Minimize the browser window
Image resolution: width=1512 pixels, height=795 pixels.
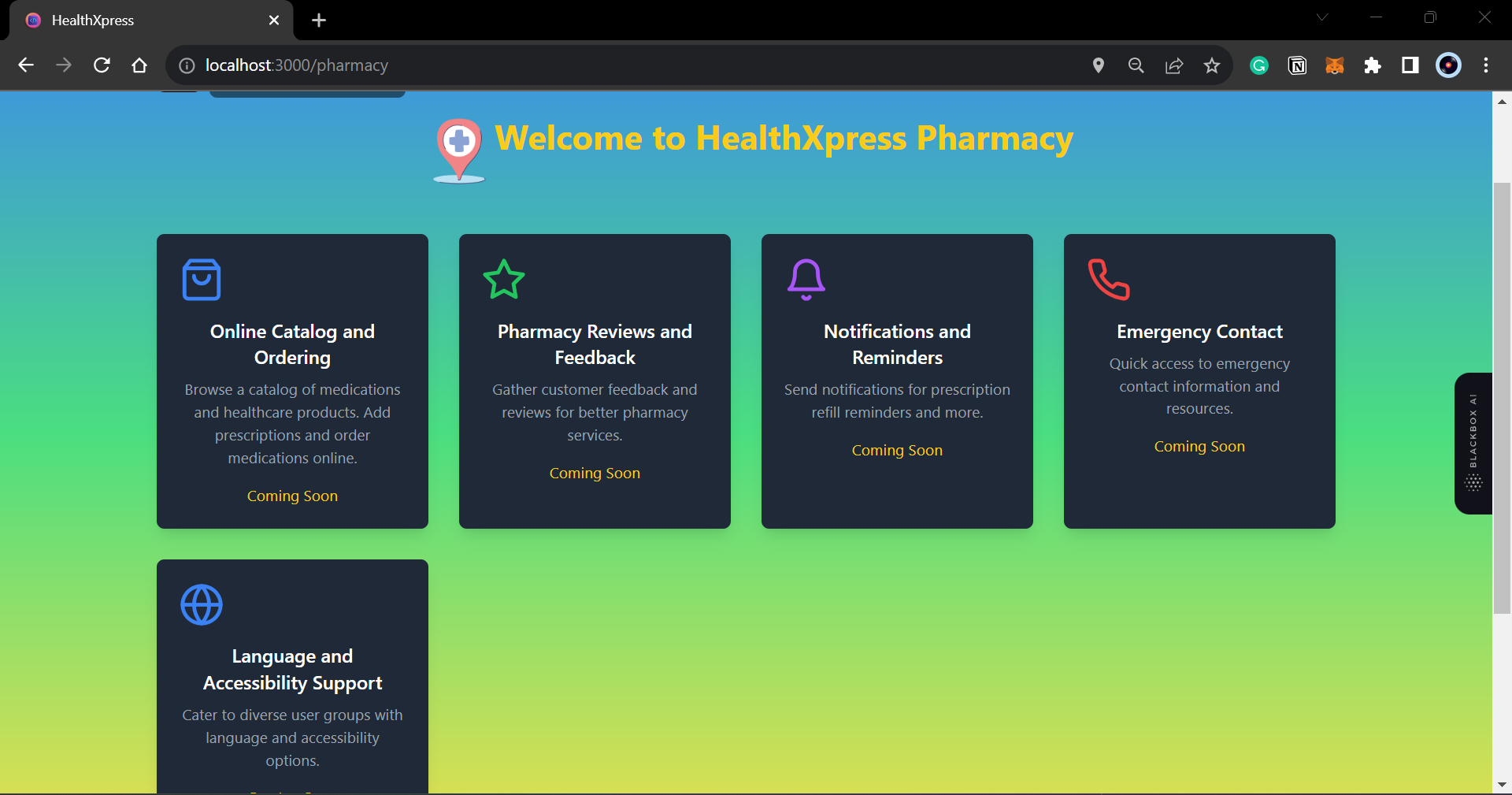1376,17
